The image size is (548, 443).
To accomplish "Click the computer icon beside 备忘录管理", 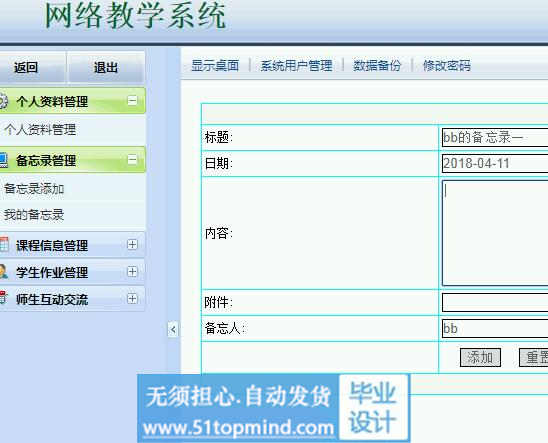I will pos(3,160).
